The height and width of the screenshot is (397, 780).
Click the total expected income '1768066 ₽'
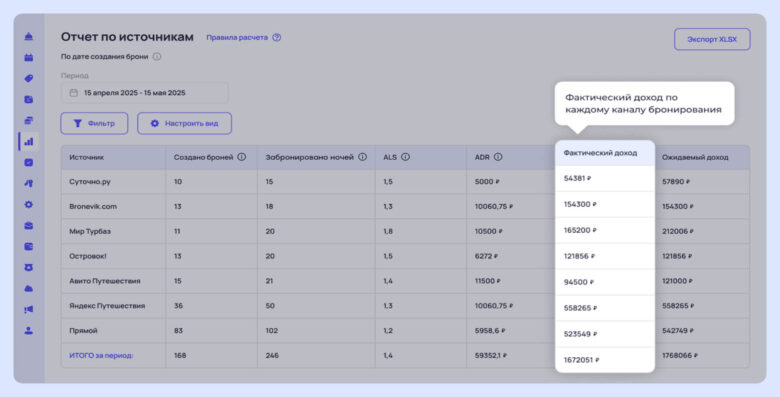(x=680, y=356)
